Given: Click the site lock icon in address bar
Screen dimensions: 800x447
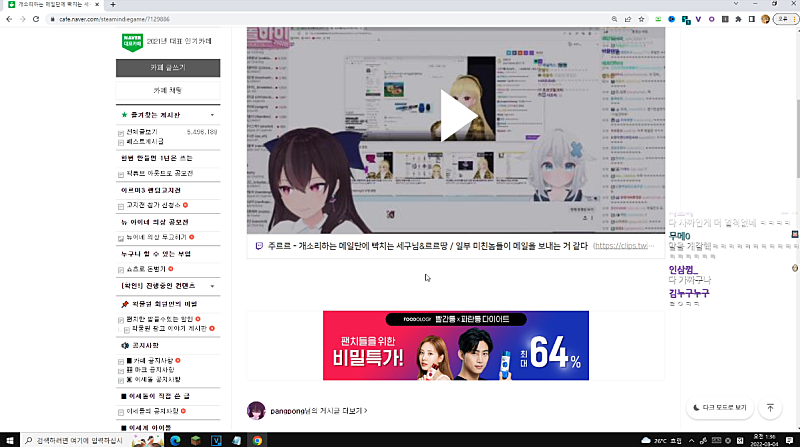Looking at the screenshot, I should [52, 19].
